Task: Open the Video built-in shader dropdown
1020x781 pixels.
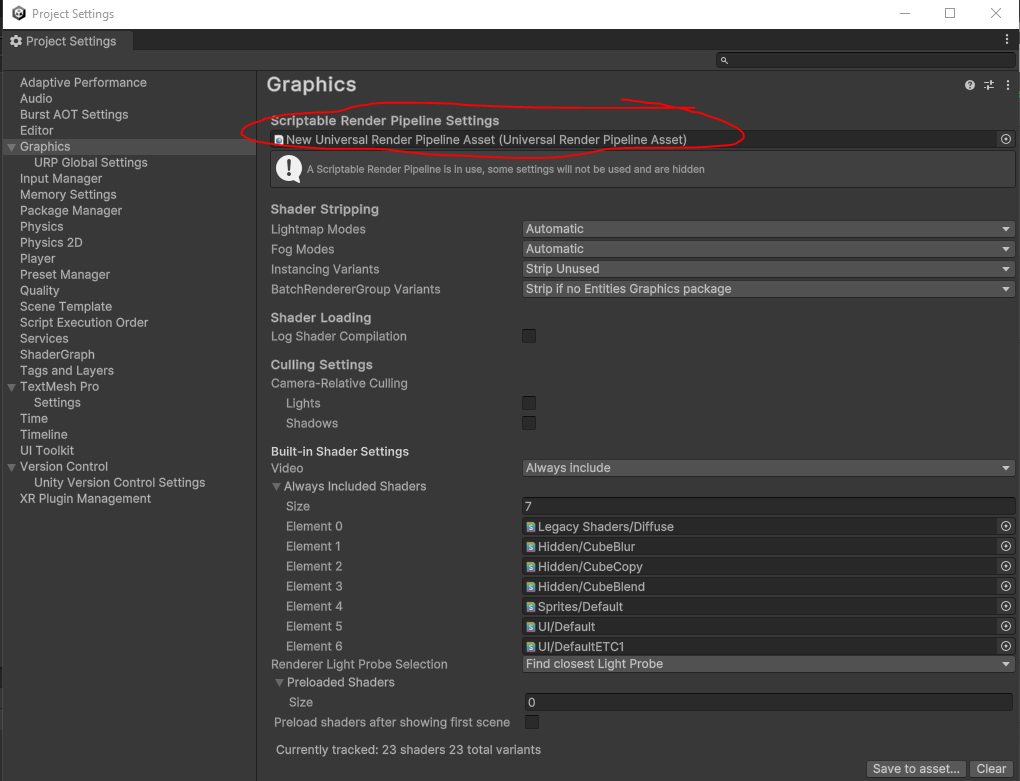Action: pos(768,467)
